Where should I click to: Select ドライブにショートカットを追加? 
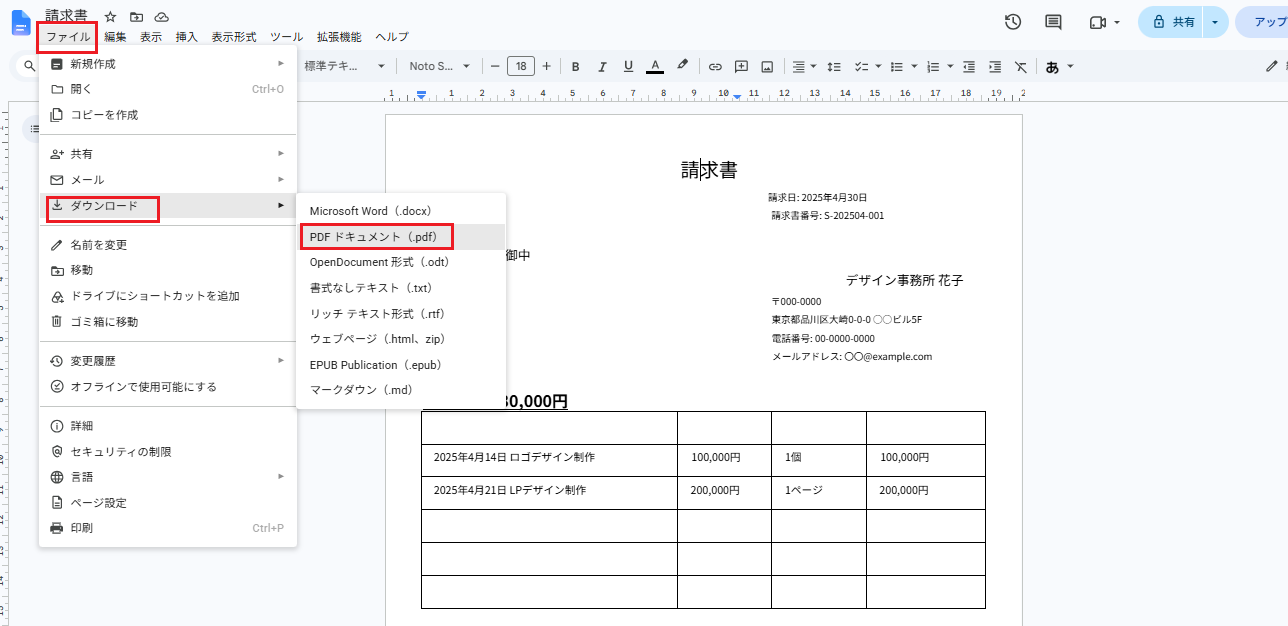coord(168,296)
